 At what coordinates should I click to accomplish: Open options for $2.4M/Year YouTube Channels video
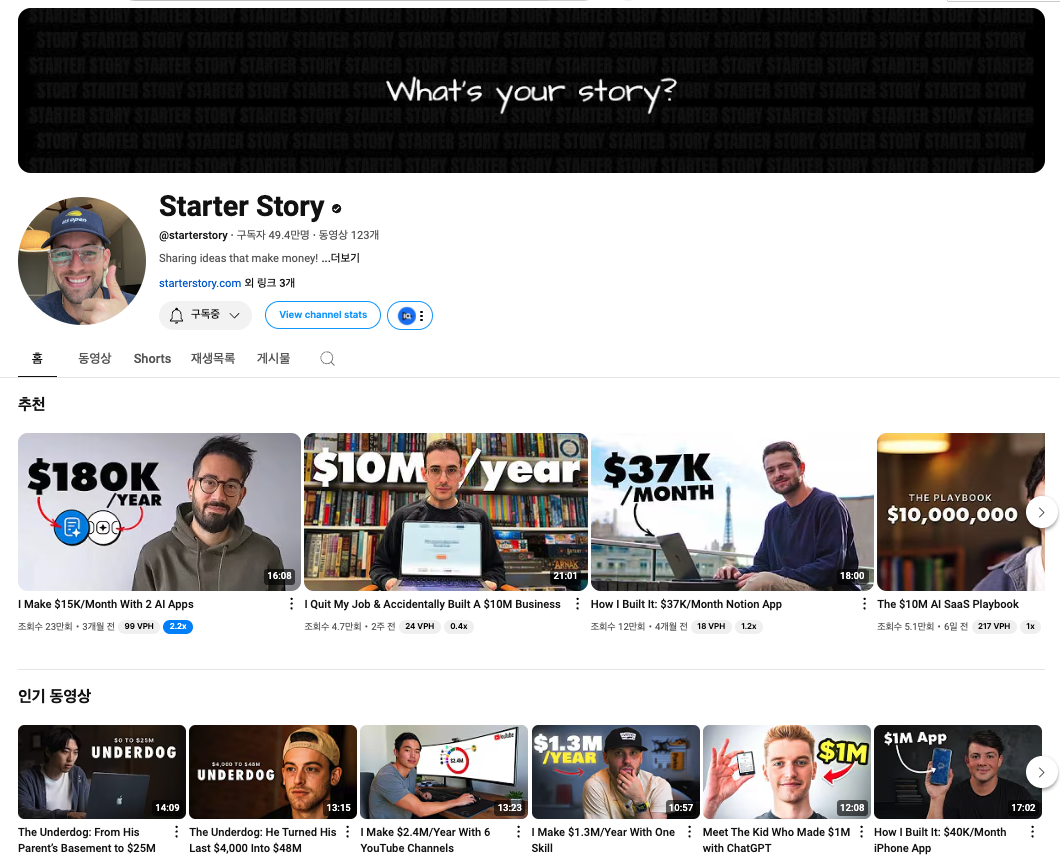pos(519,832)
